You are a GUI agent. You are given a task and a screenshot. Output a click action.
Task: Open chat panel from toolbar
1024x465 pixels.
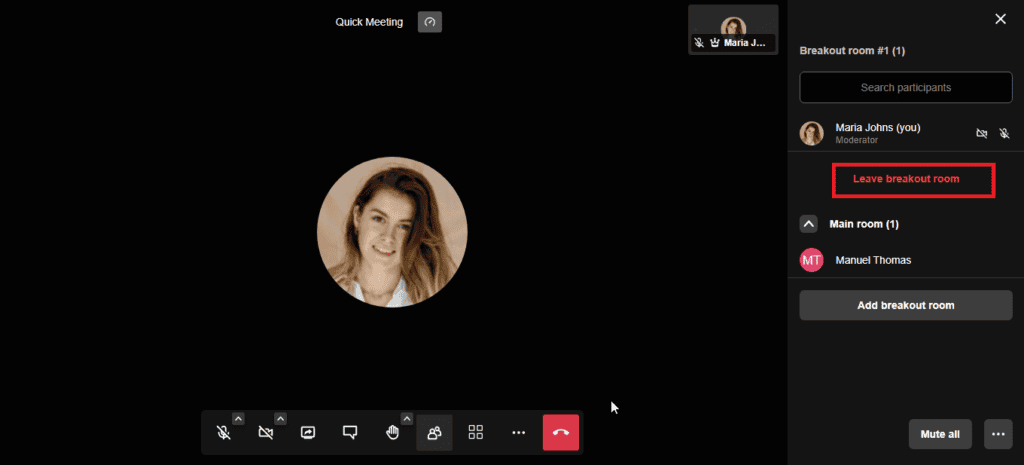pyautogui.click(x=350, y=432)
